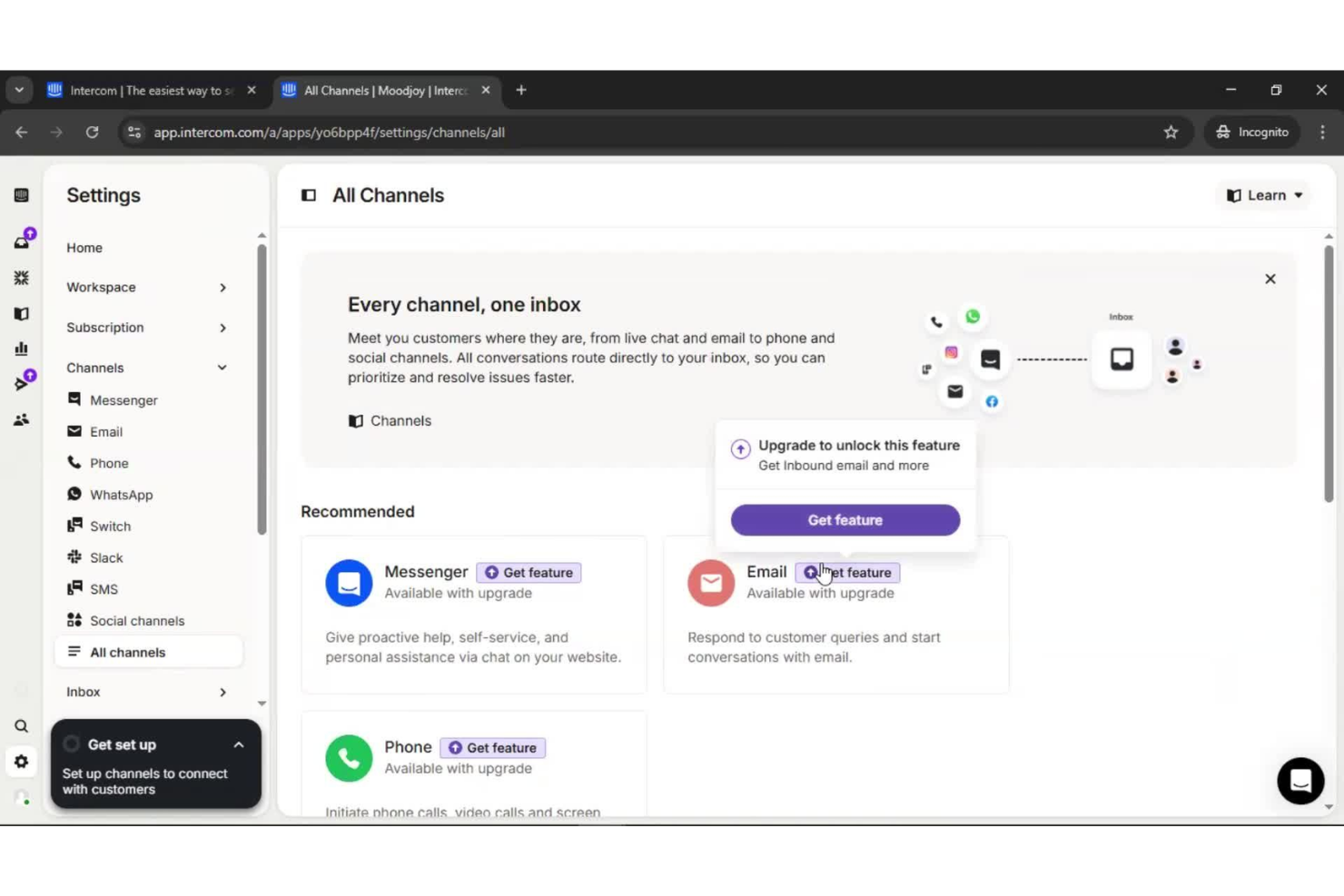Click the green Phone channel icon
This screenshot has height=896, width=1344.
(349, 758)
